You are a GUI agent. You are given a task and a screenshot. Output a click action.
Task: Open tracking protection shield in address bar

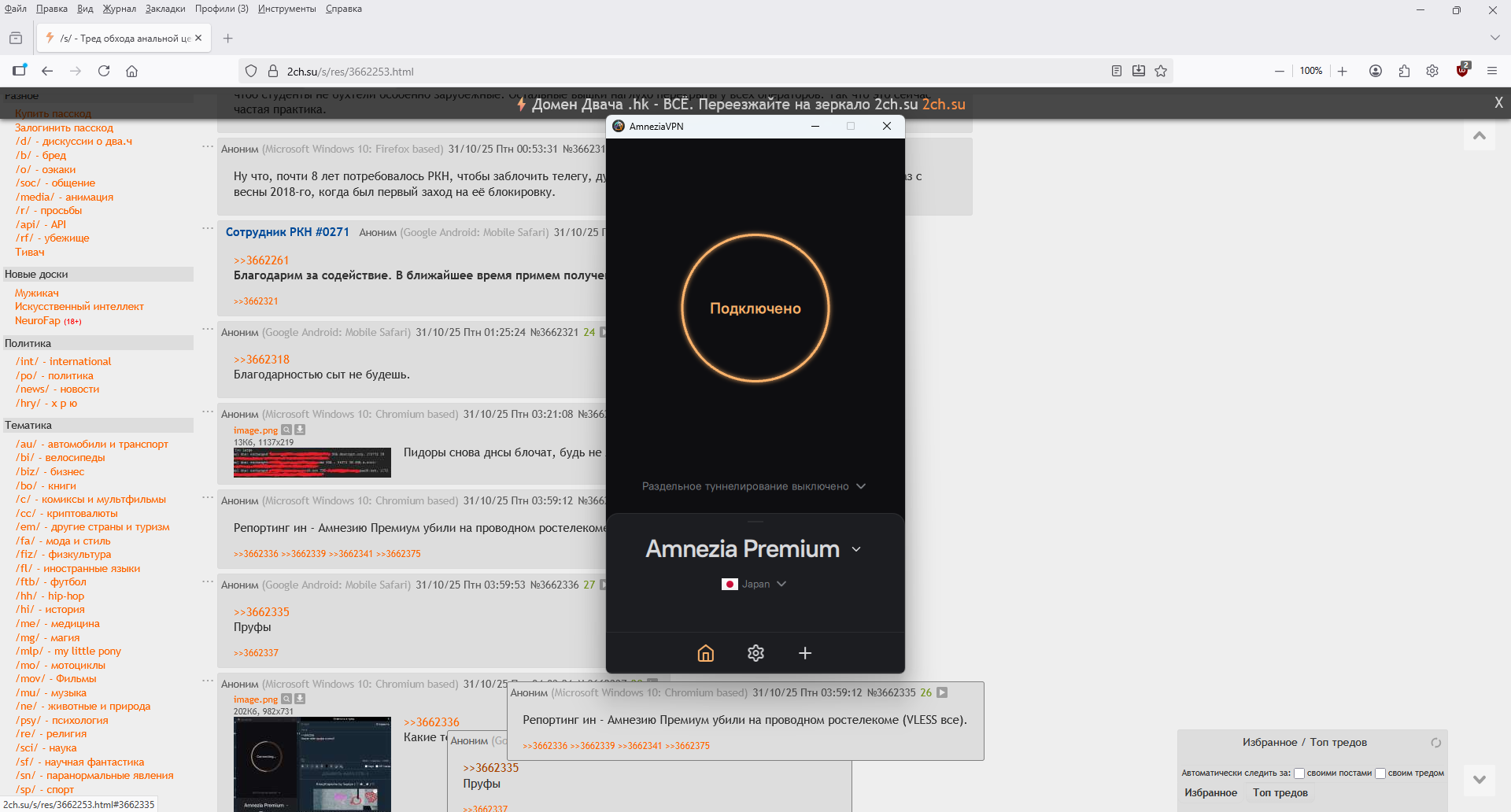pyautogui.click(x=251, y=71)
